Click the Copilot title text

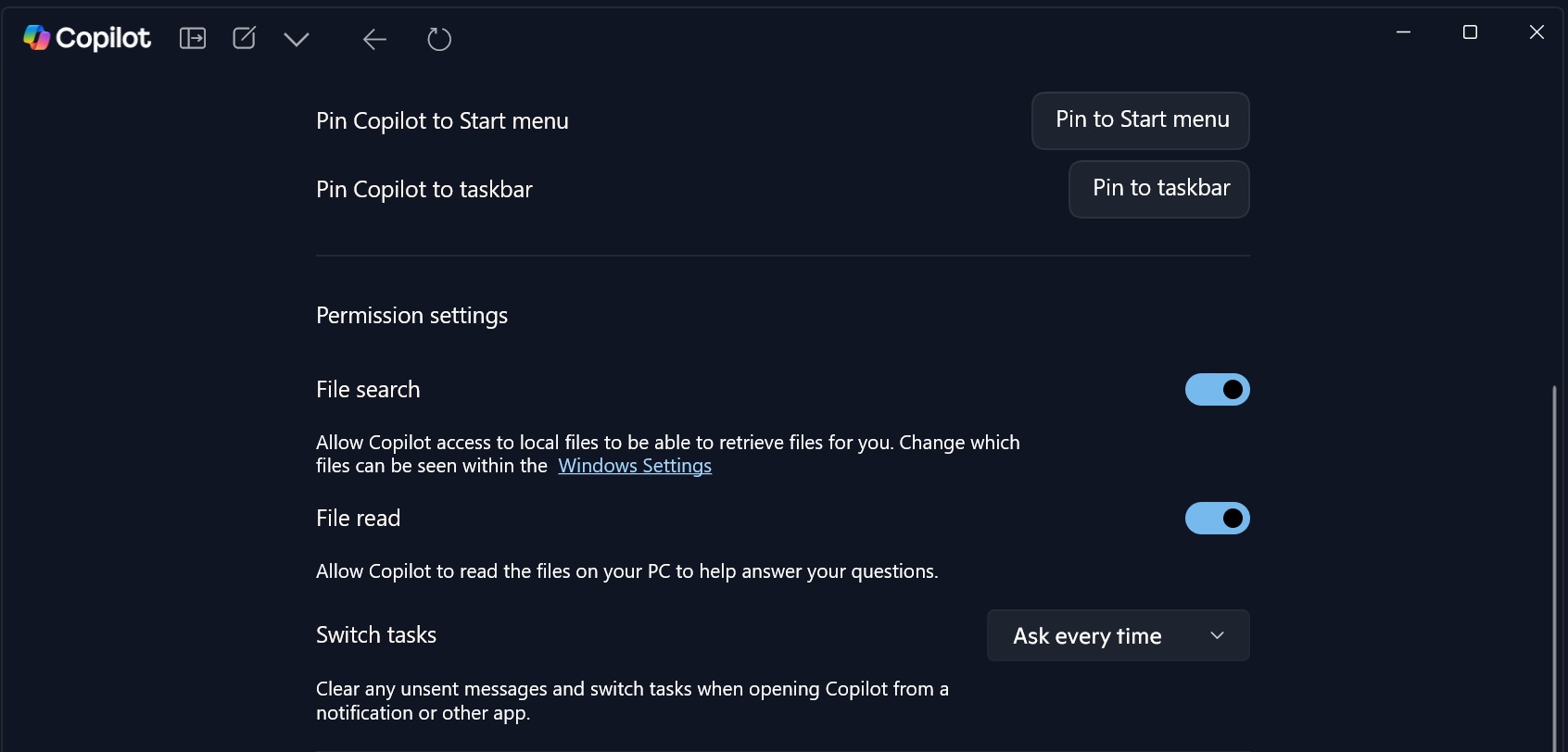(x=102, y=38)
